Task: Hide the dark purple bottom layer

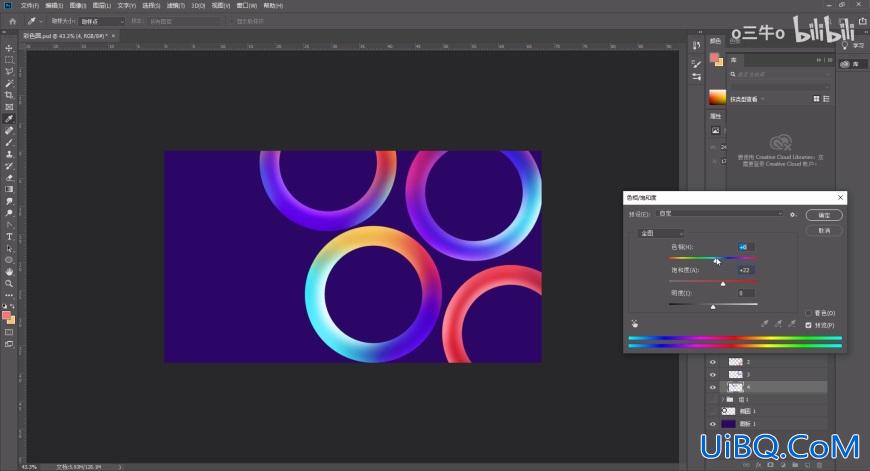Action: 713,424
